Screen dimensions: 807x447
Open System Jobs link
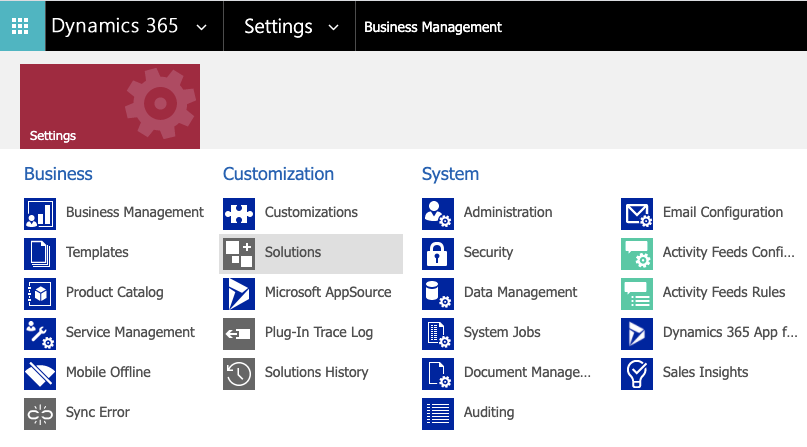point(502,332)
